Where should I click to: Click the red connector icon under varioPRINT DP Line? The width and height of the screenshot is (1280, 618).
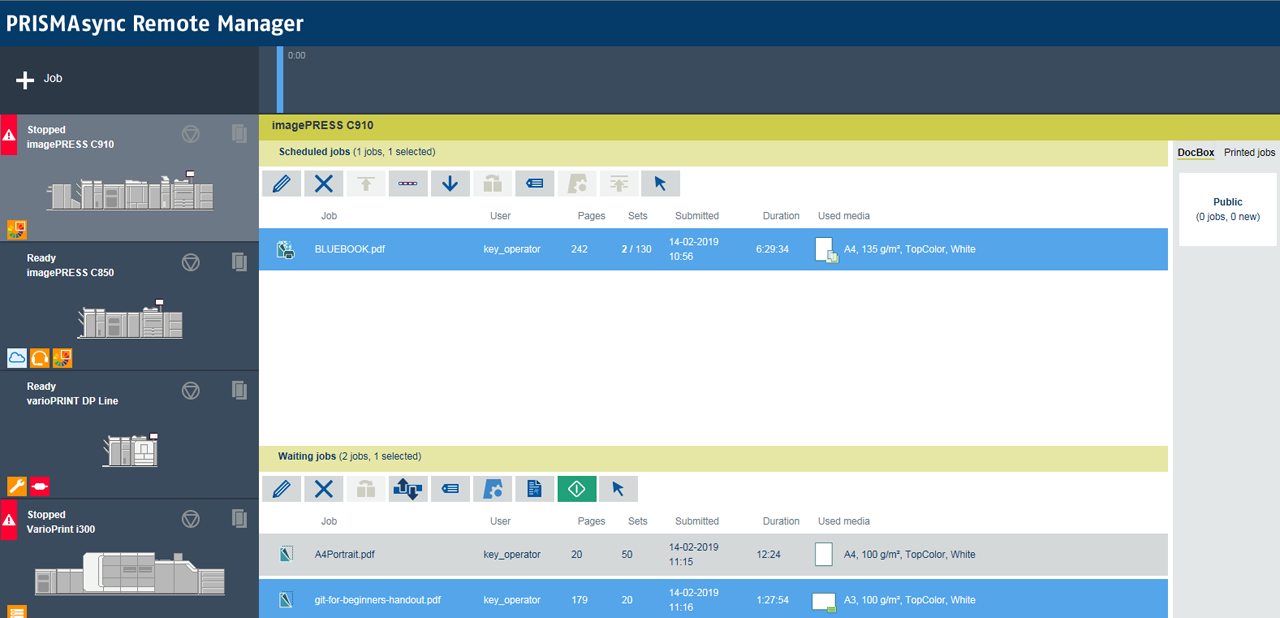[x=40, y=487]
